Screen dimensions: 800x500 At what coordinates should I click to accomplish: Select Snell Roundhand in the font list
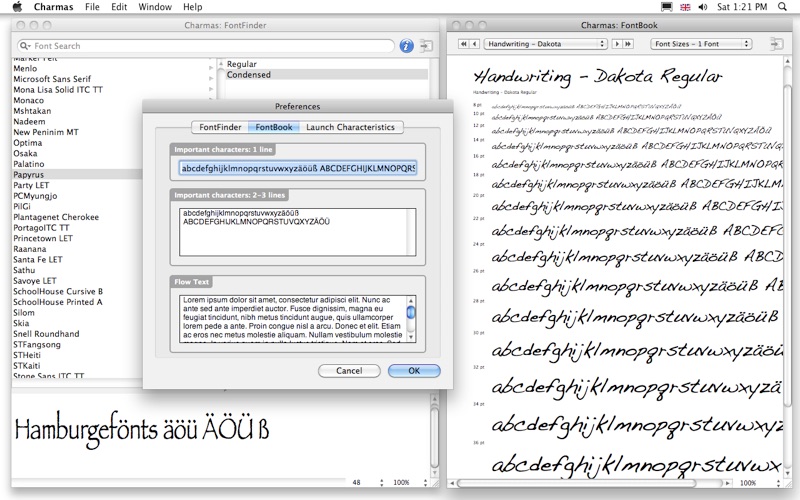point(46,334)
